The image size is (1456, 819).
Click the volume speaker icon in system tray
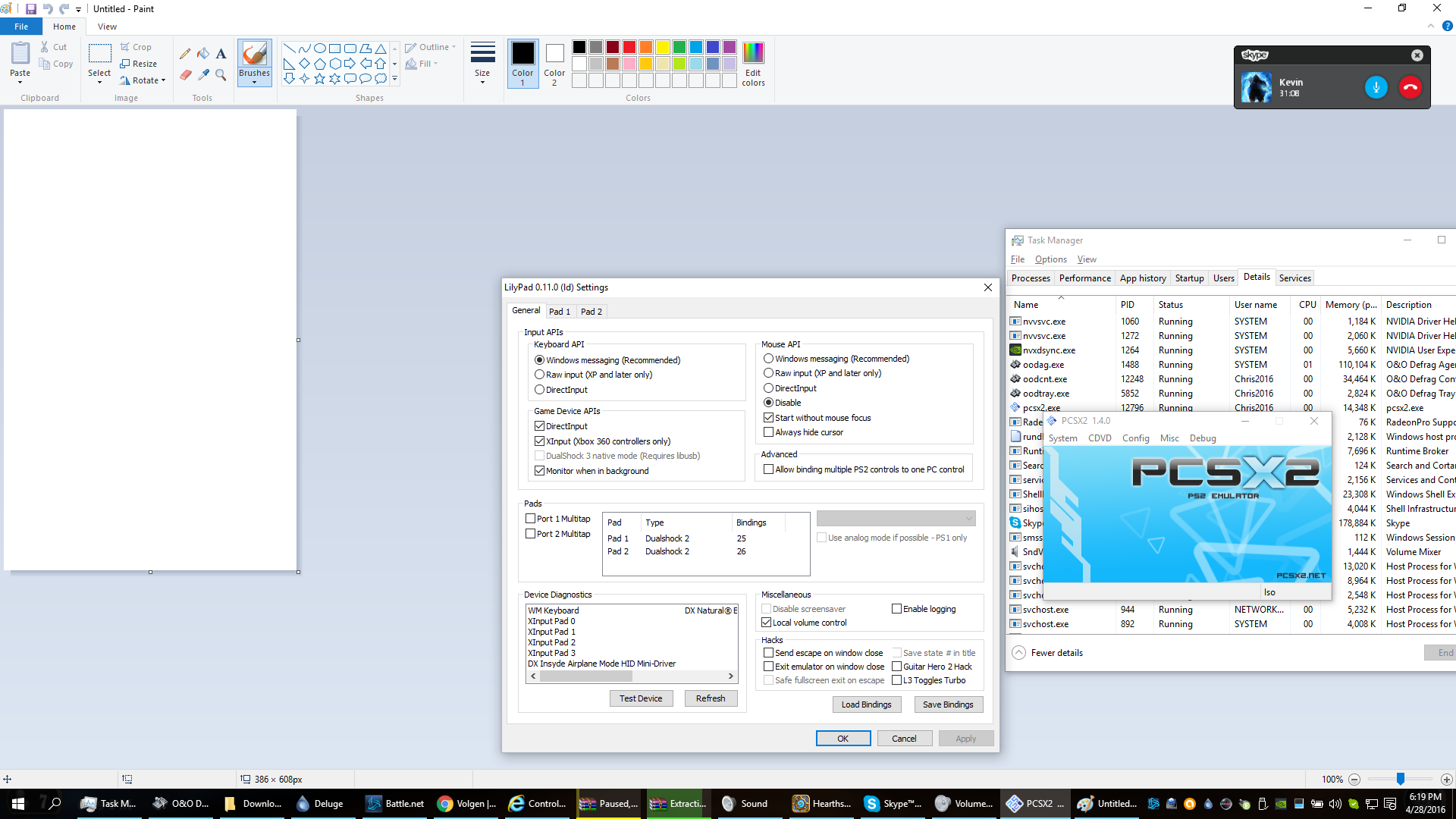(x=1335, y=804)
